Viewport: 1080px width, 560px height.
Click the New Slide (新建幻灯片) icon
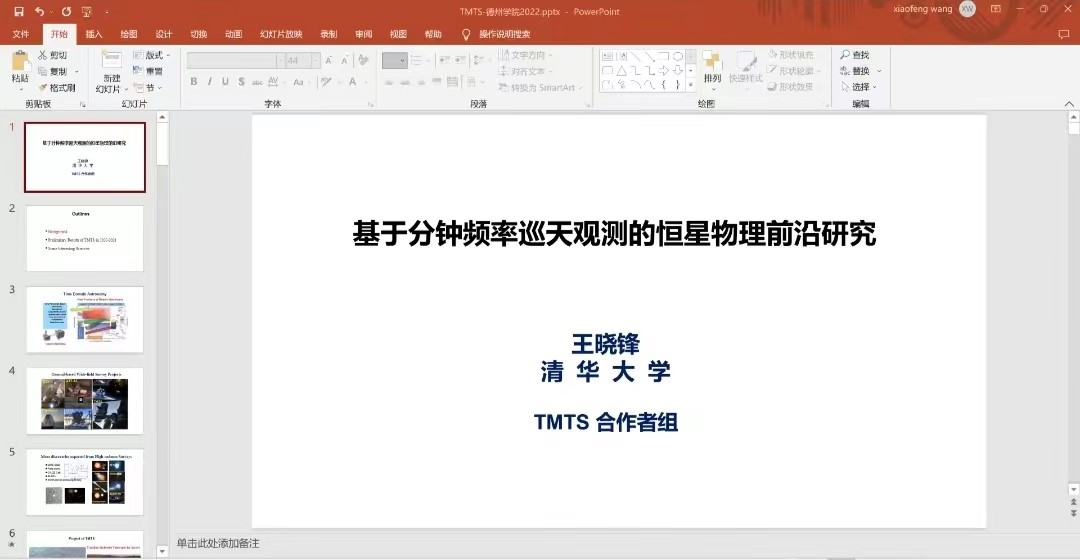(x=110, y=62)
